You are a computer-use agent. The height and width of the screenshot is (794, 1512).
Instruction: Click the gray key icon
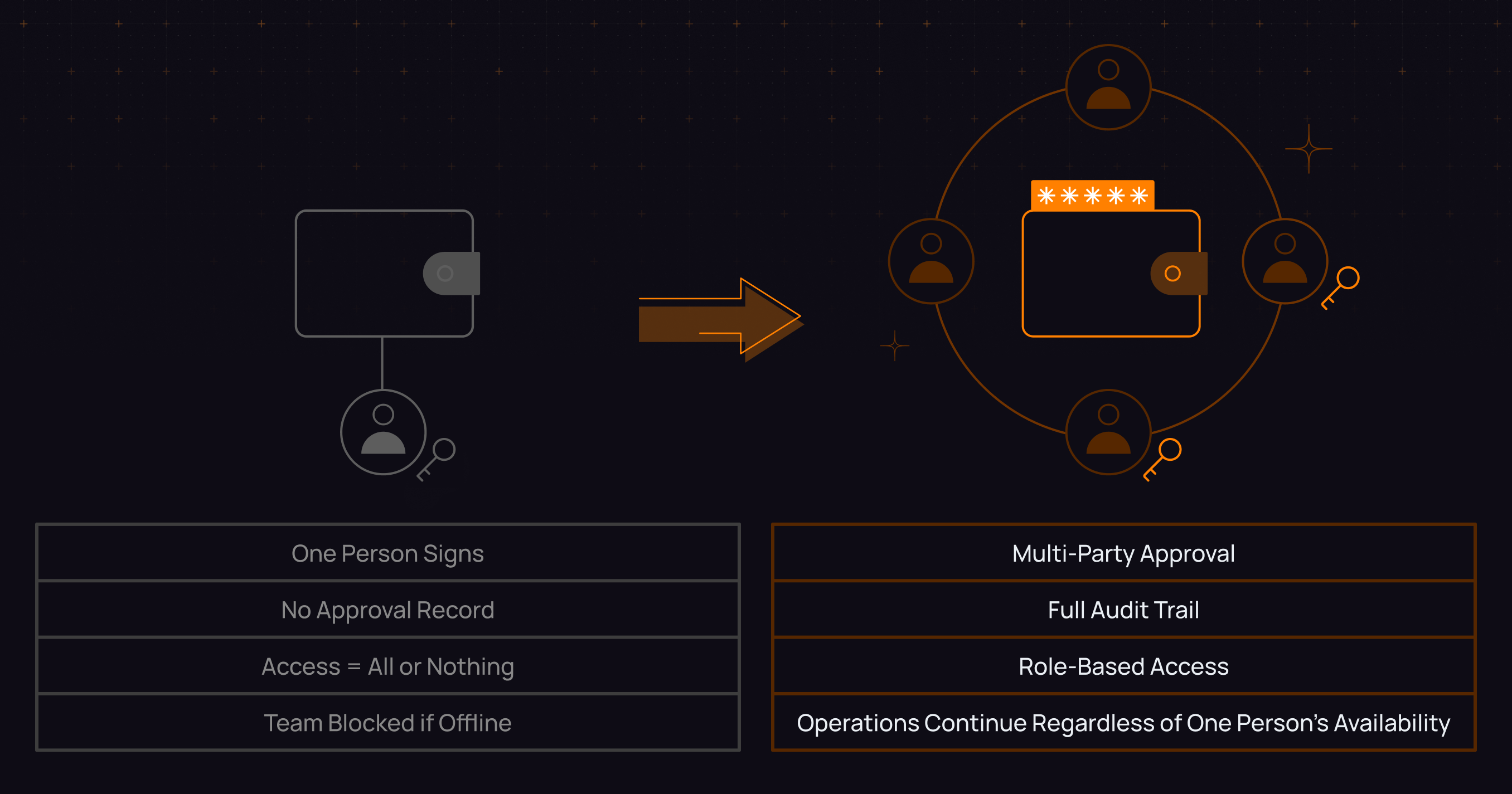[x=437, y=459]
